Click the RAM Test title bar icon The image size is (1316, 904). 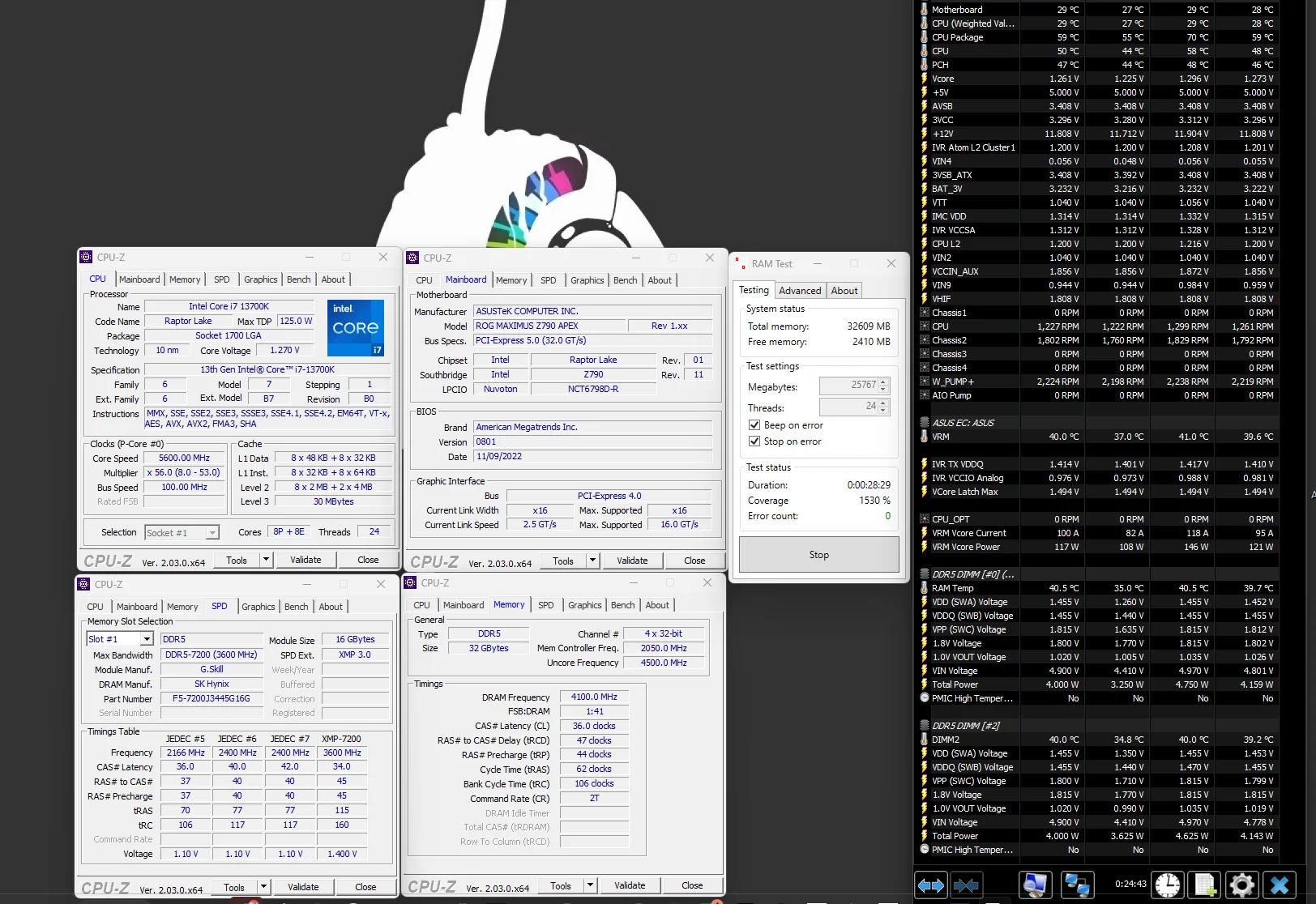tap(740, 264)
